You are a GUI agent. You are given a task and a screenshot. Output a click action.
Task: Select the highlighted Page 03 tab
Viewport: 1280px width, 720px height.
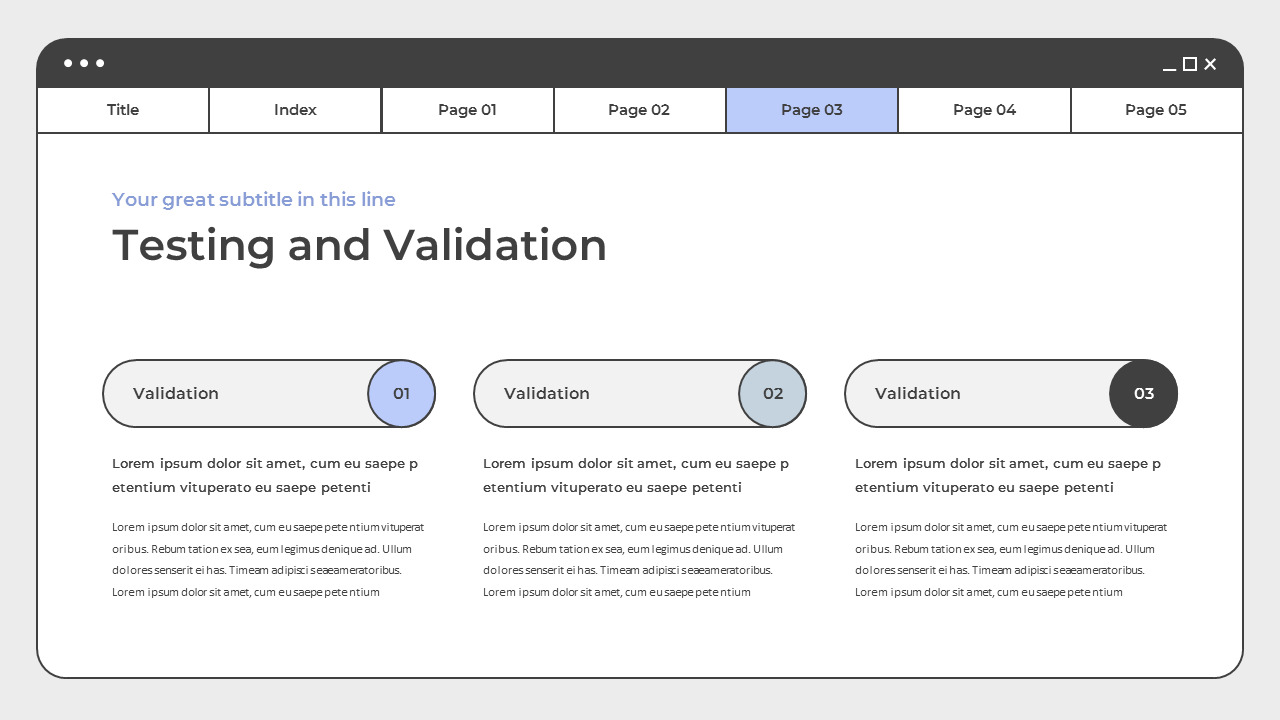[812, 110]
